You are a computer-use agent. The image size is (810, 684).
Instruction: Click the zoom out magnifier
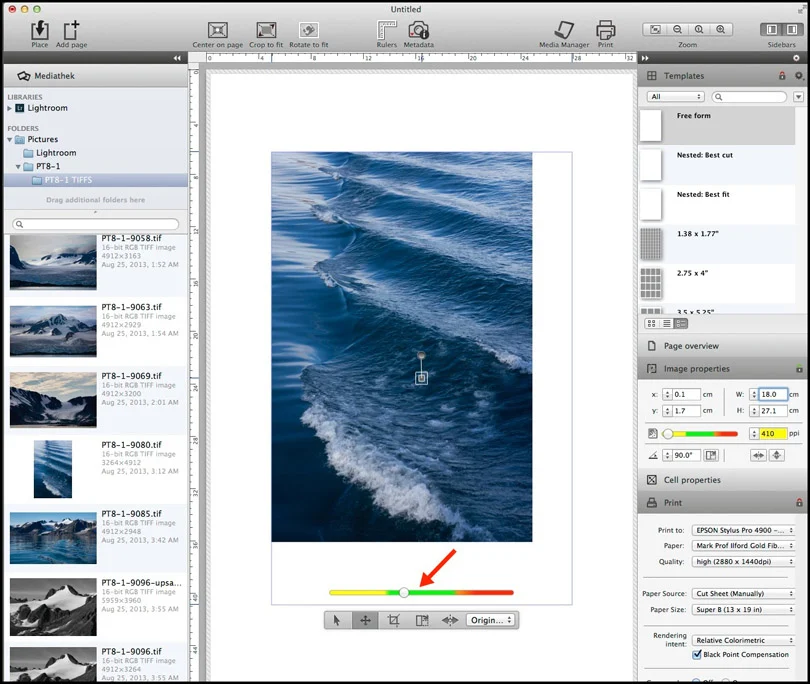click(677, 29)
